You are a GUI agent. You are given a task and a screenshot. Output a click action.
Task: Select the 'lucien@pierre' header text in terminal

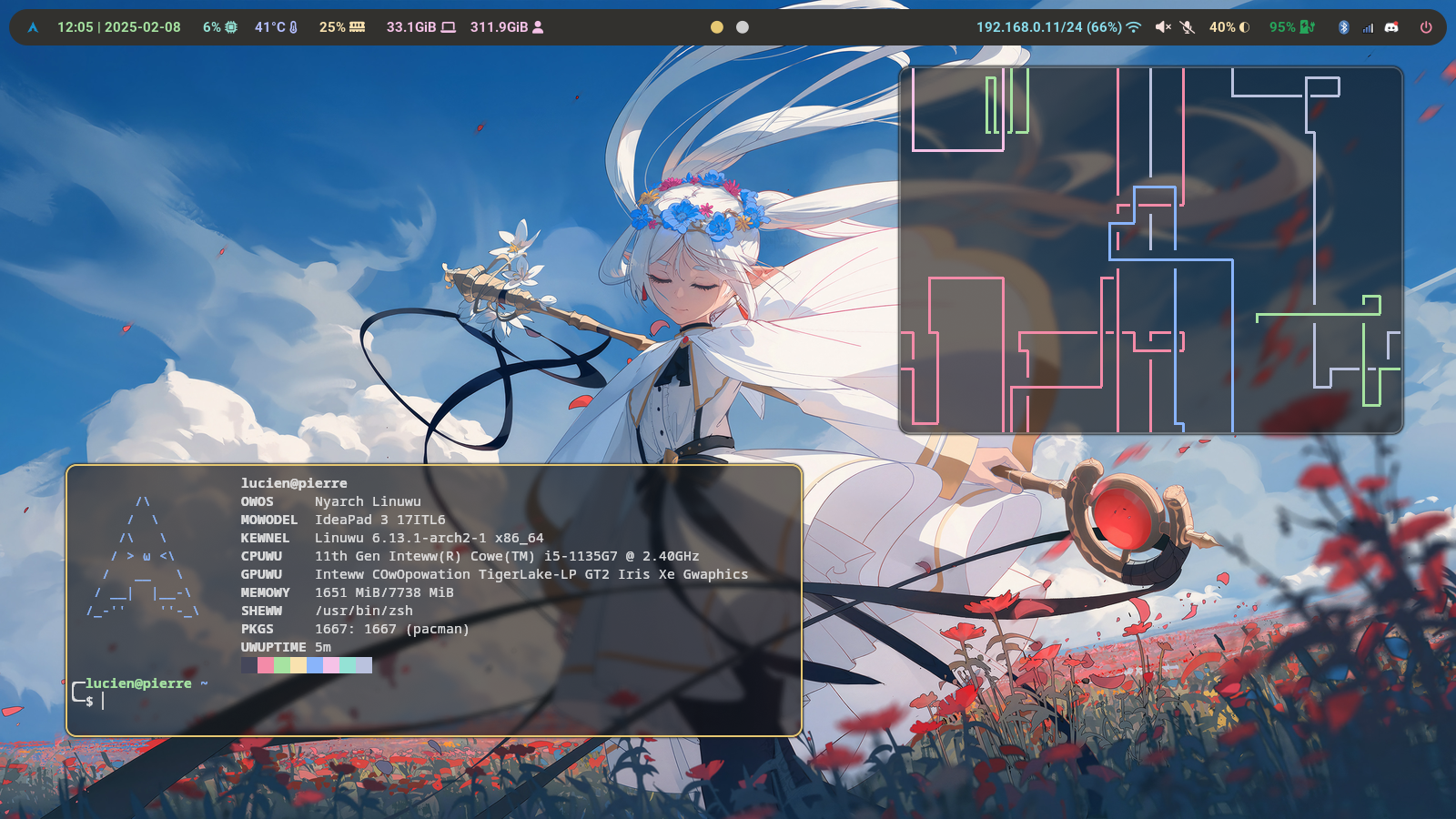[x=294, y=483]
